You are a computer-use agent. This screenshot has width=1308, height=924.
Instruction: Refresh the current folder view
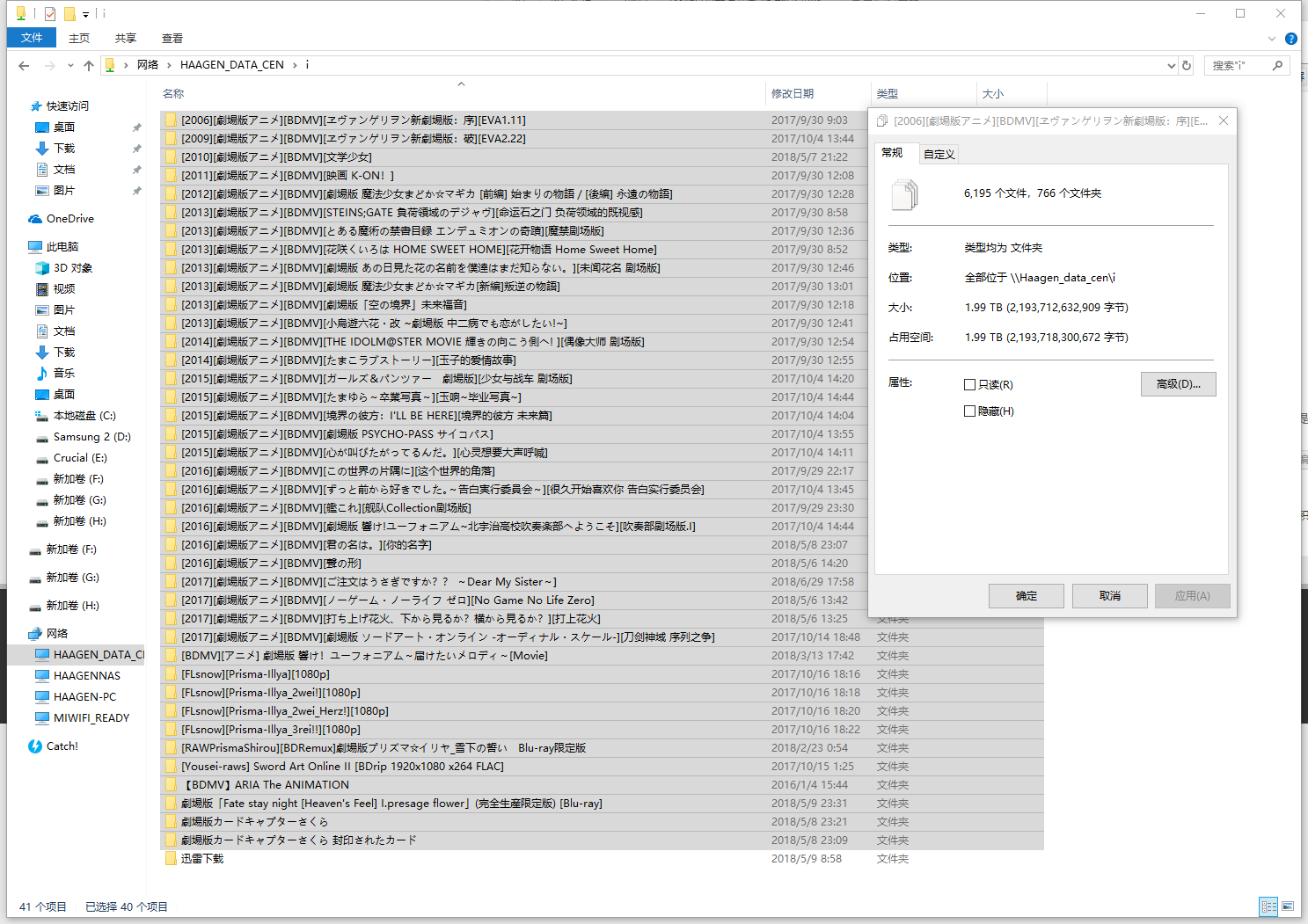[x=1187, y=65]
